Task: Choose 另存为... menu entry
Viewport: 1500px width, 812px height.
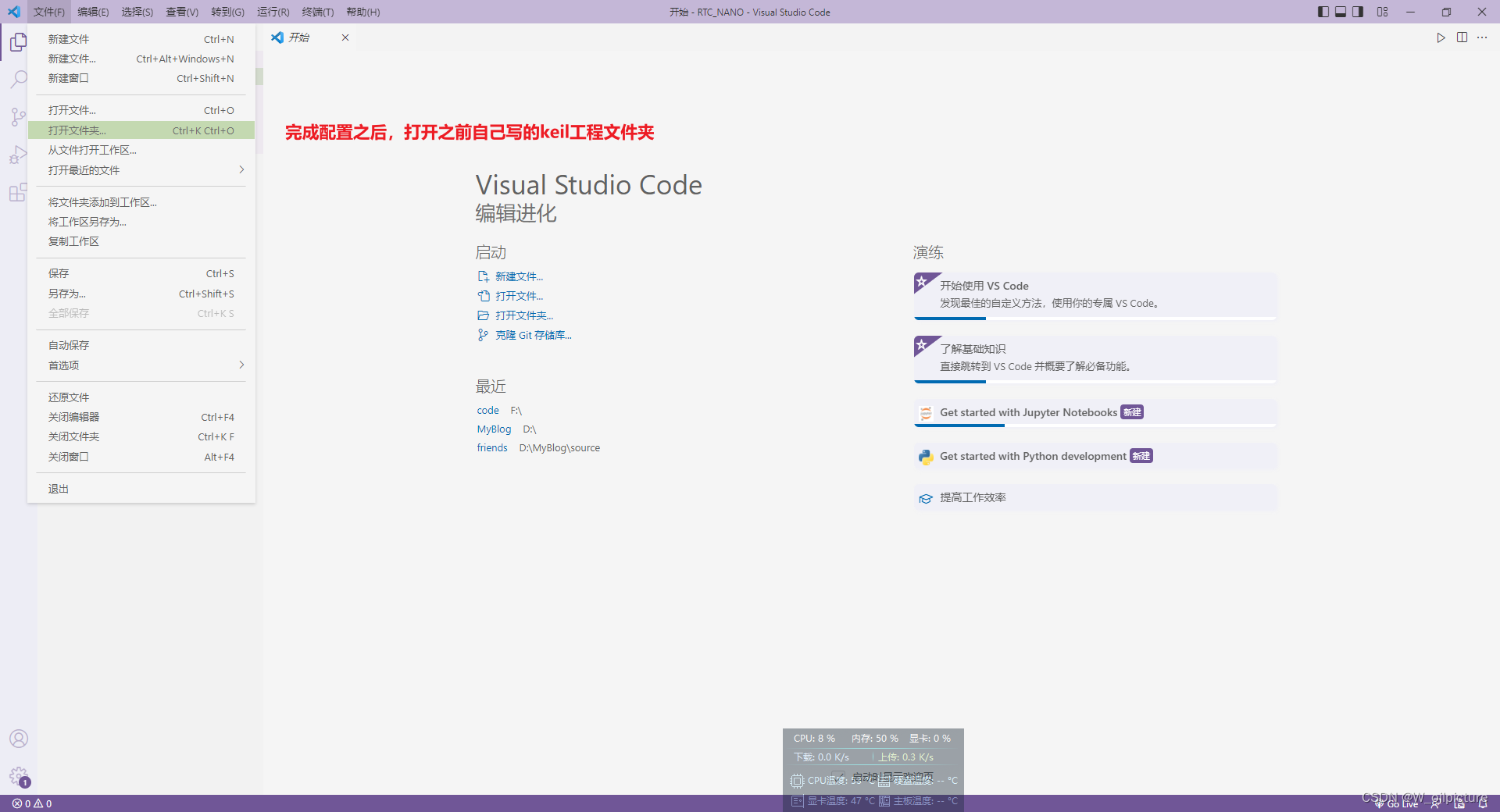Action: [x=141, y=294]
